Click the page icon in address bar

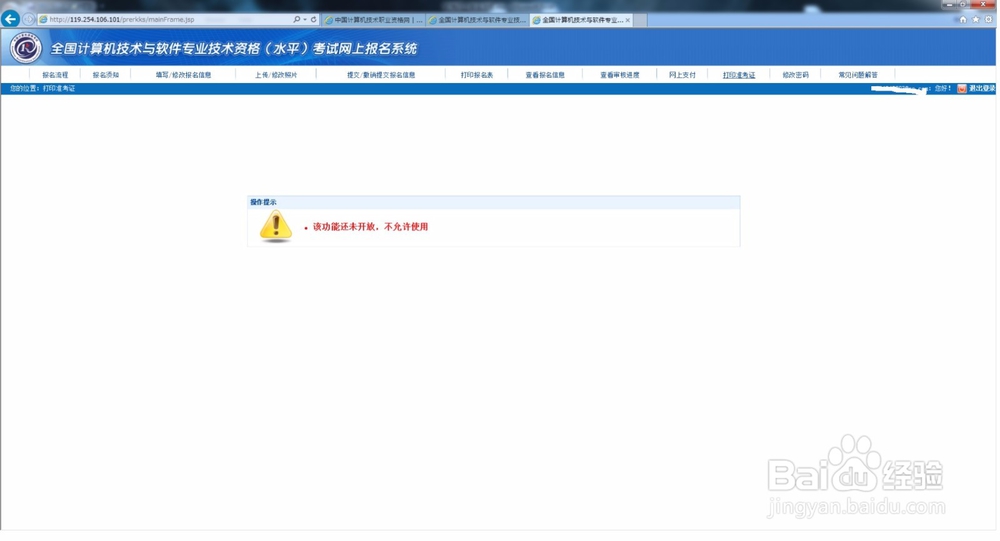click(x=43, y=20)
